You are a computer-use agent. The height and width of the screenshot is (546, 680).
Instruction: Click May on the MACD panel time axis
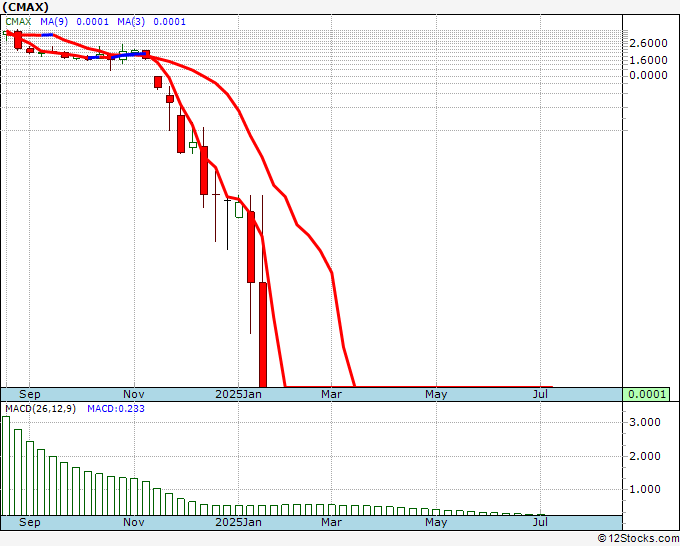[x=436, y=522]
